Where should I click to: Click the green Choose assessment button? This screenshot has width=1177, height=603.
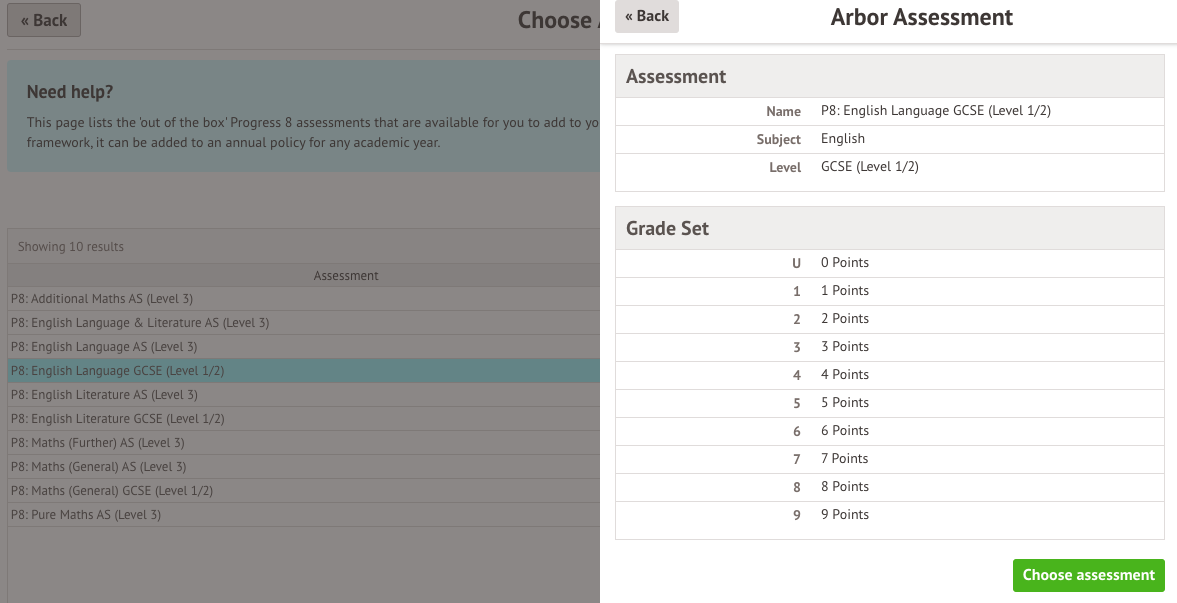tap(1088, 575)
